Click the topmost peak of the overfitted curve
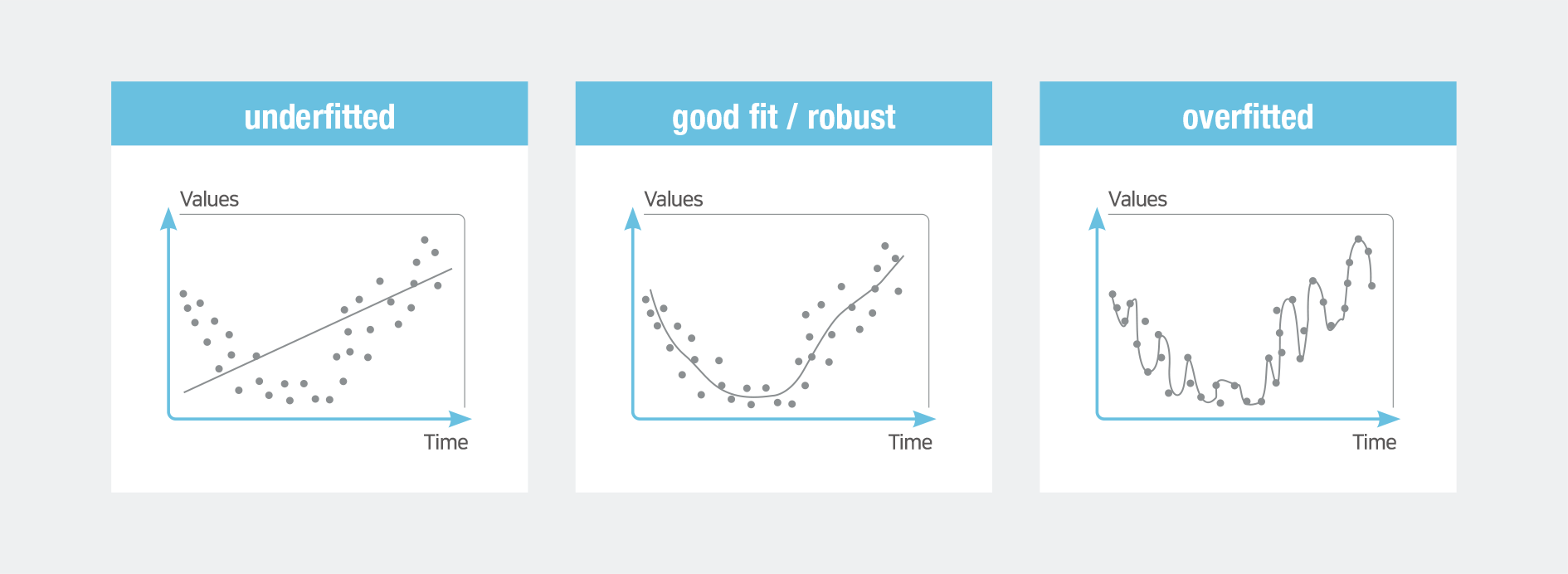This screenshot has width=1568, height=574. (1358, 239)
